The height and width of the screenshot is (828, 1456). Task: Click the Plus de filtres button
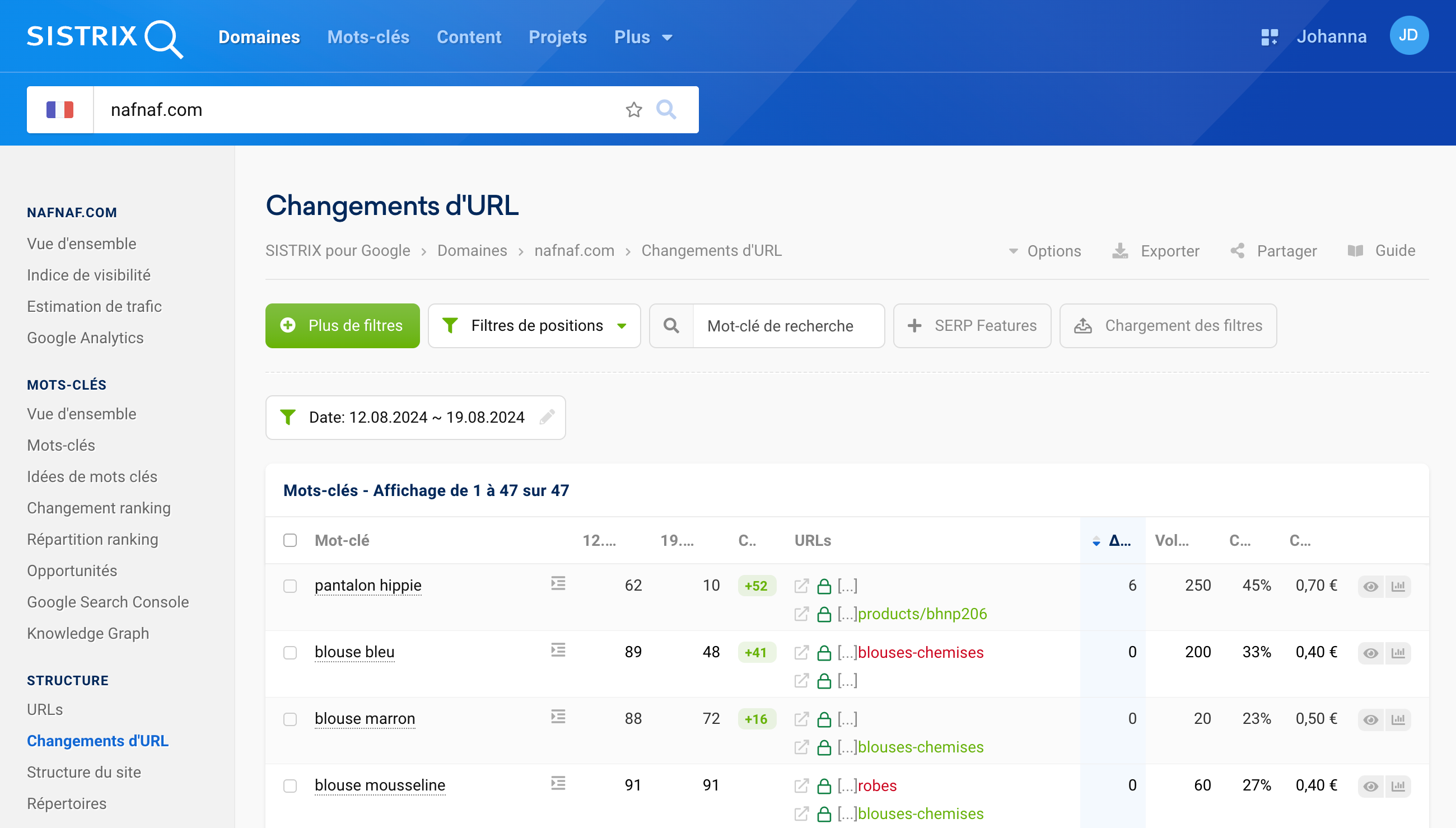tap(342, 325)
